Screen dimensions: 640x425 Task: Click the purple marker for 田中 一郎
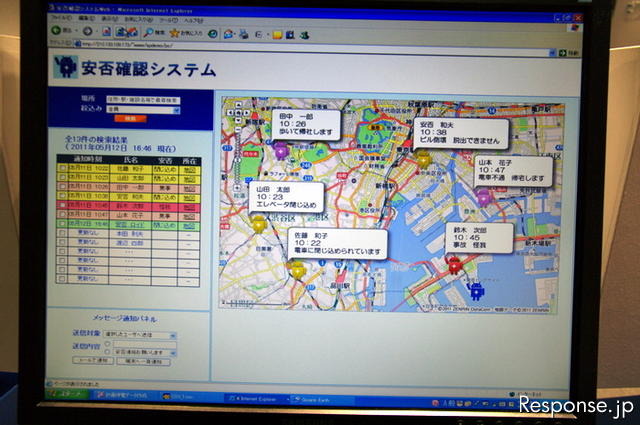281,151
